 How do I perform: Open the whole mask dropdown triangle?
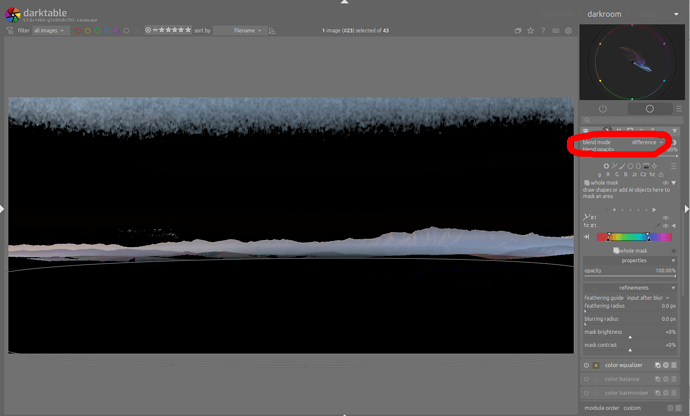point(674,183)
